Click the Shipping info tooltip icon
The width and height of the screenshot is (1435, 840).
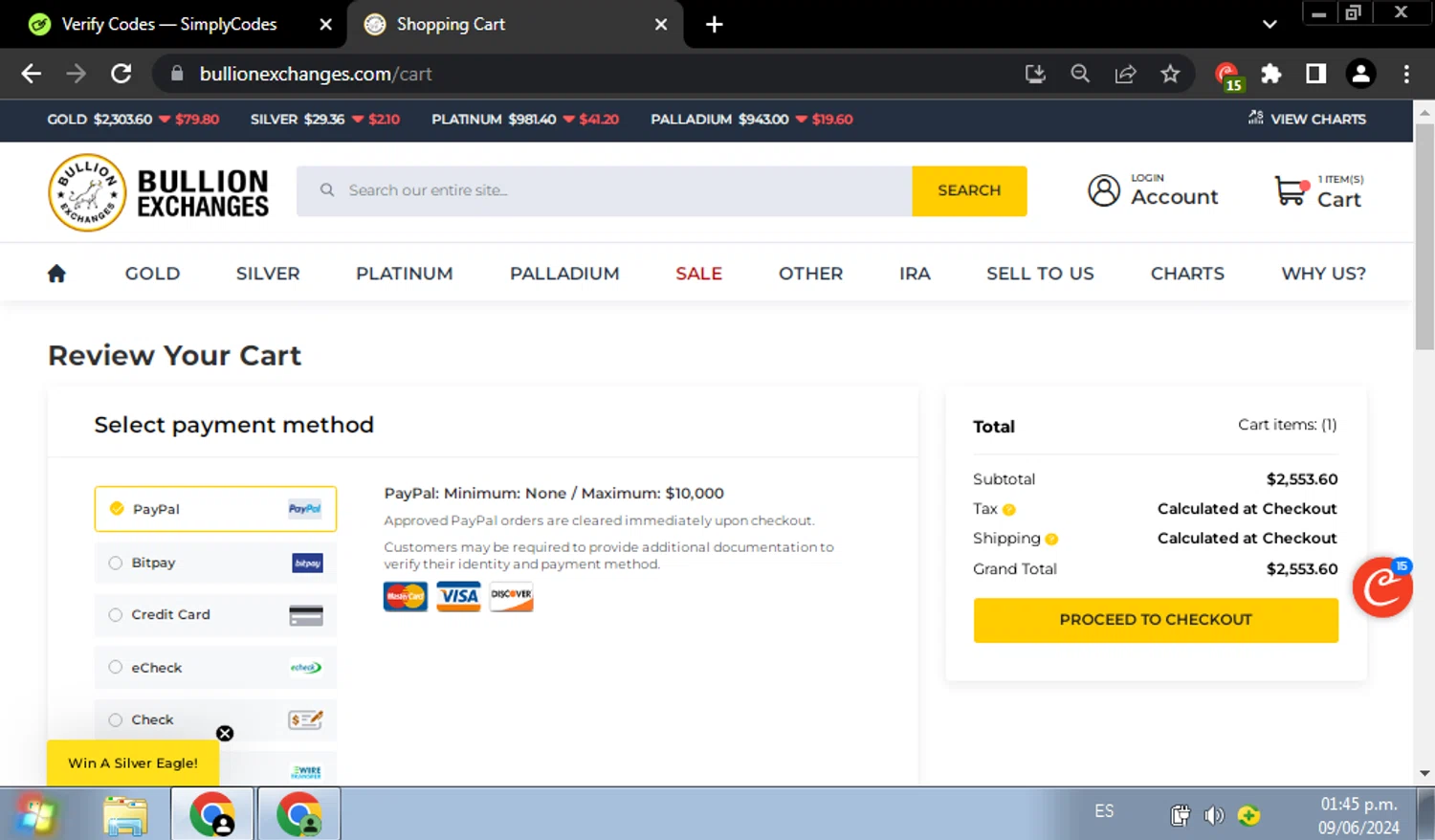point(1051,540)
